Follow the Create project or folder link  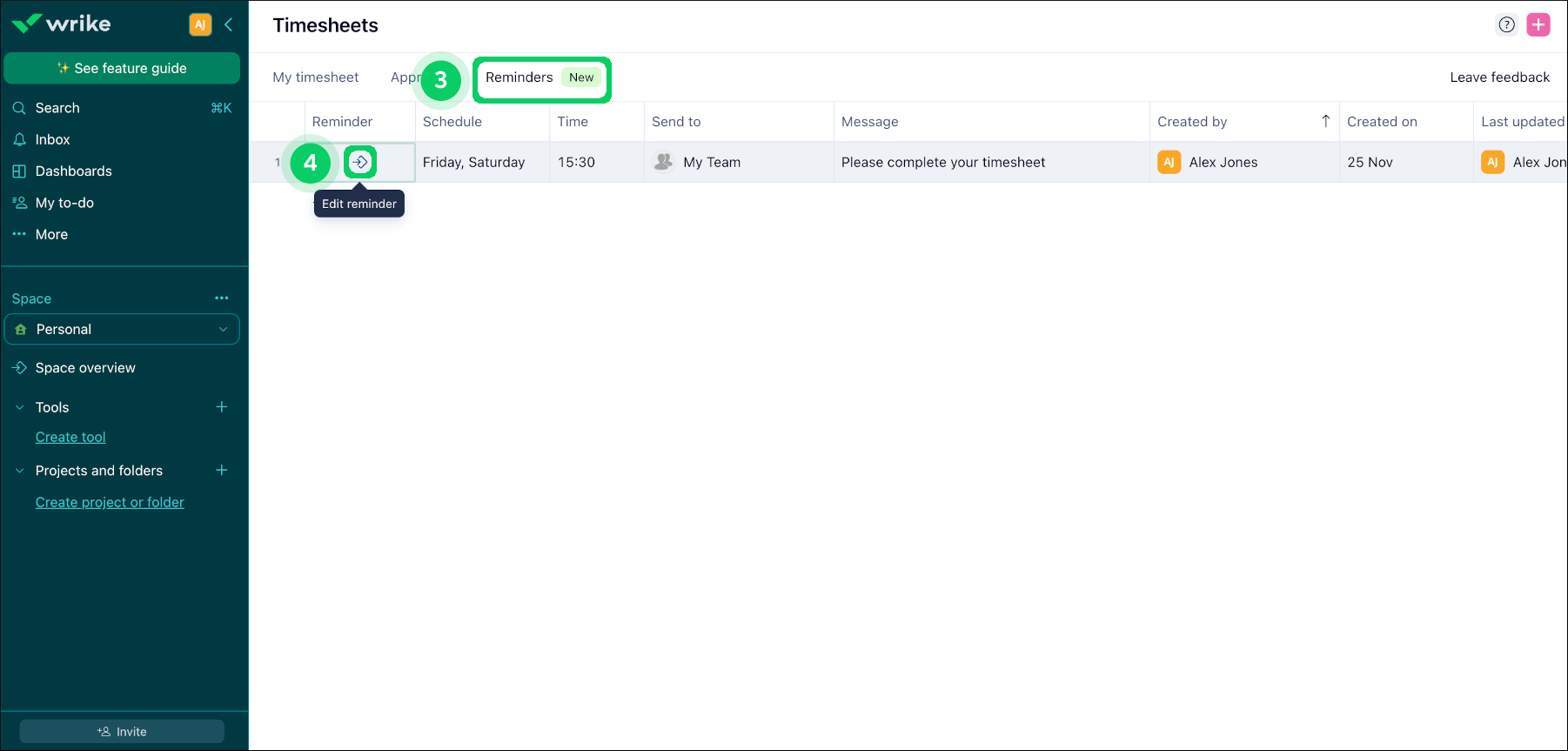(x=110, y=502)
